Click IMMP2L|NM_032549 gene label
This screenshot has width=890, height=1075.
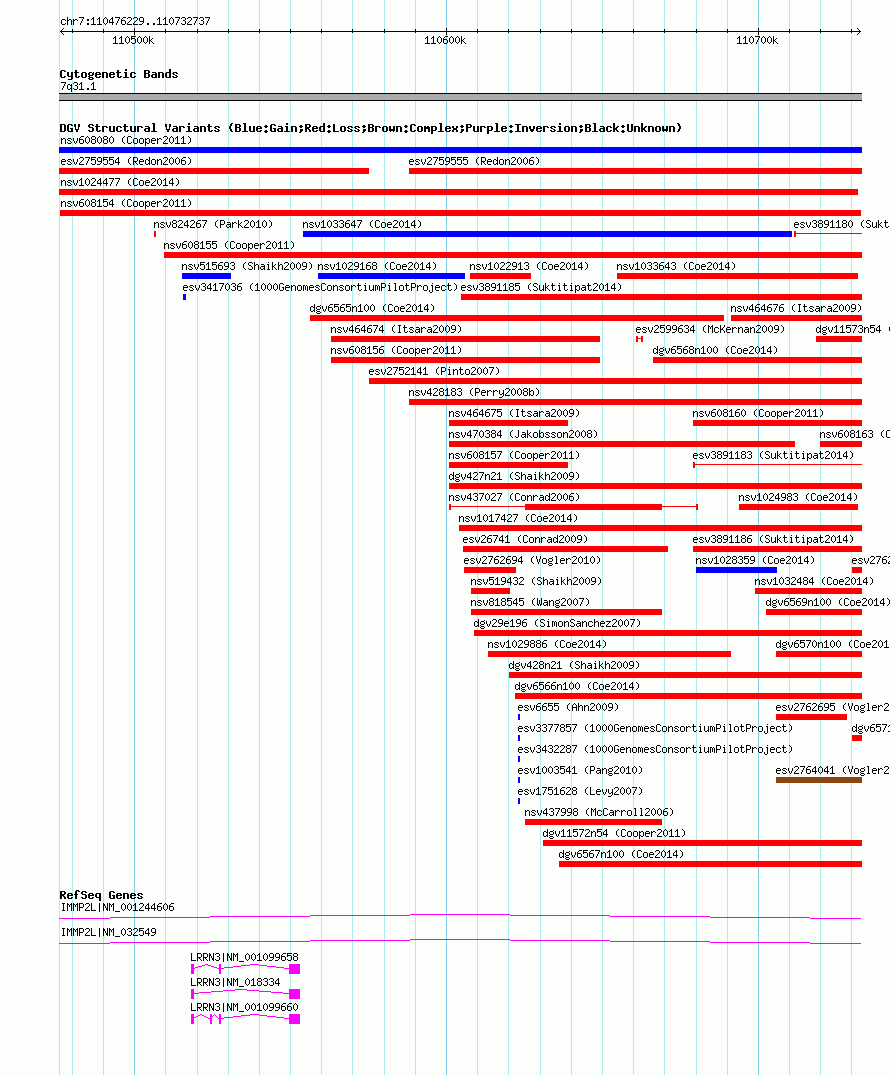point(108,932)
